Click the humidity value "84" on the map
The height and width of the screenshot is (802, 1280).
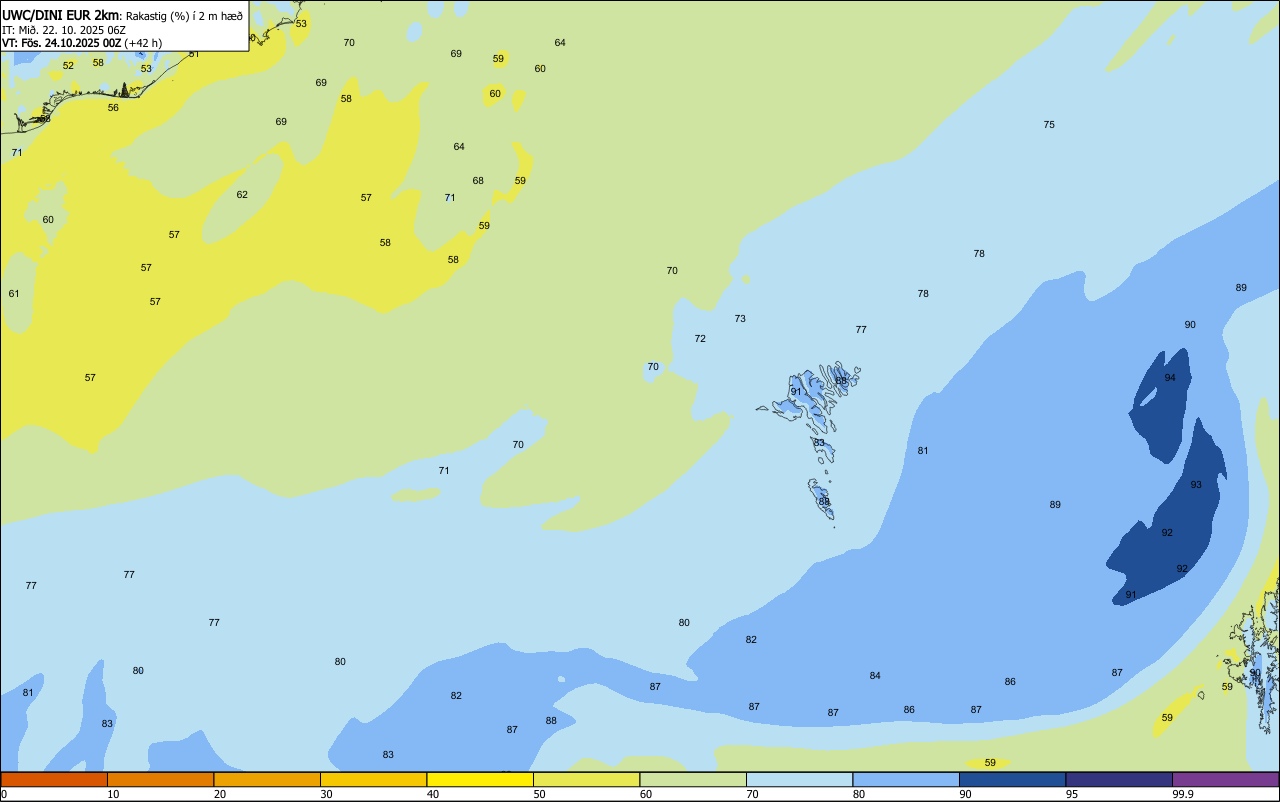tap(875, 676)
